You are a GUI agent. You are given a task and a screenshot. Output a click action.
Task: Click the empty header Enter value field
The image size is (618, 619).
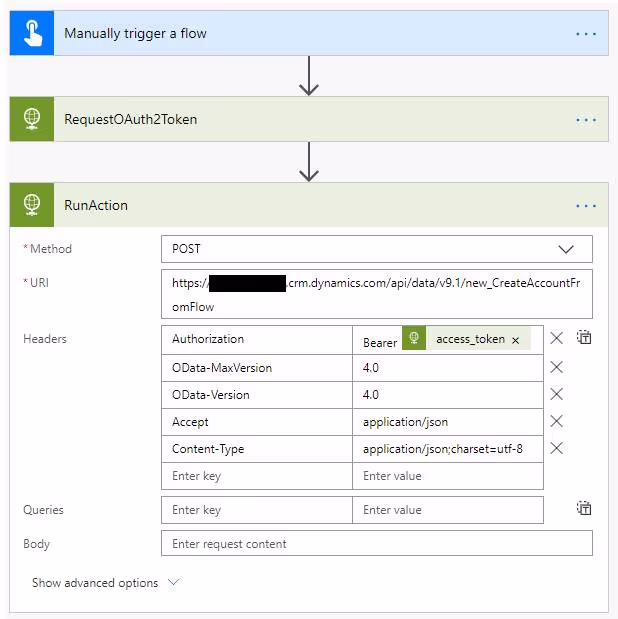pos(448,476)
